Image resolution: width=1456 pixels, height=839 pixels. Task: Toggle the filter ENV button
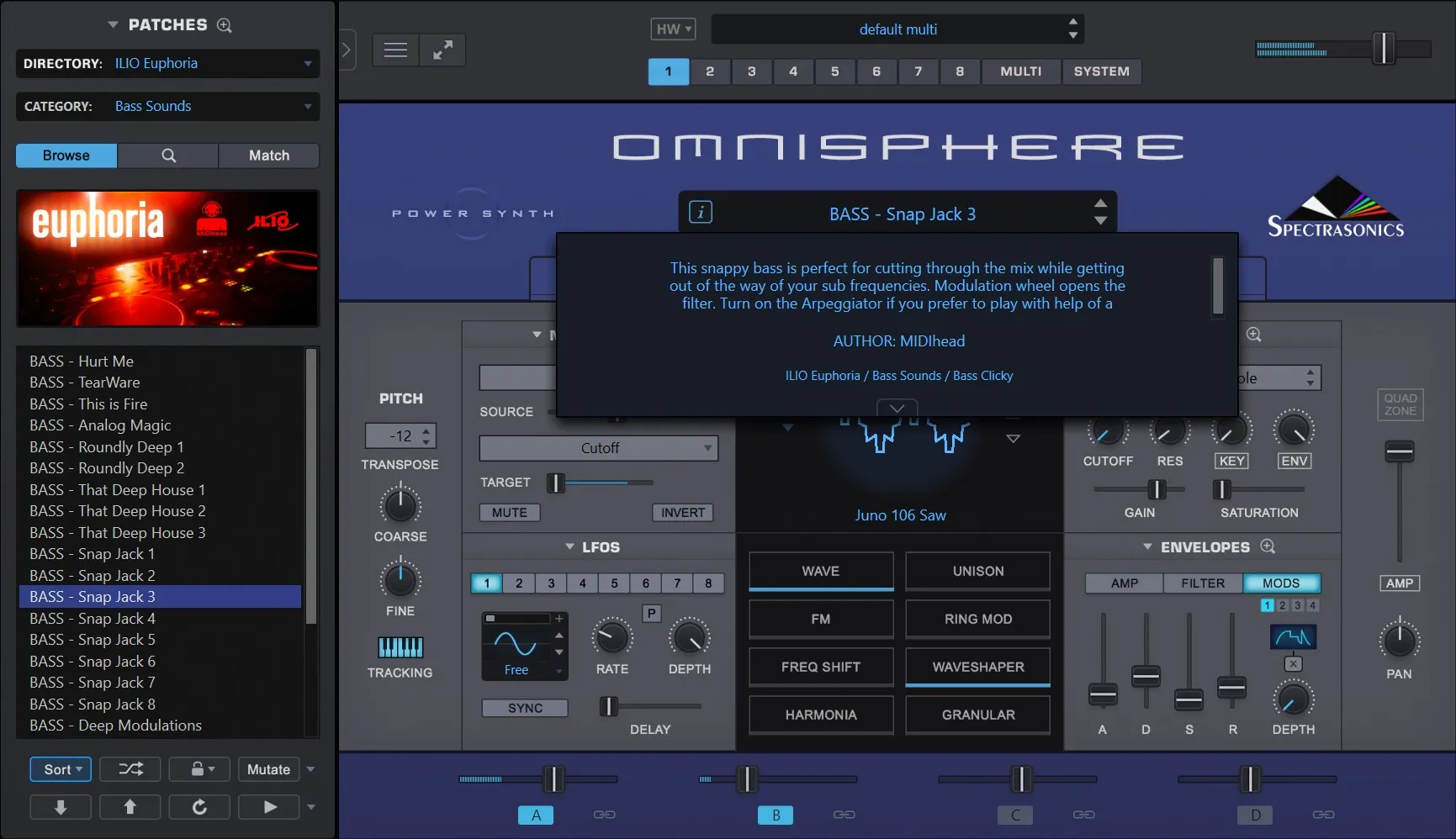pos(1295,461)
